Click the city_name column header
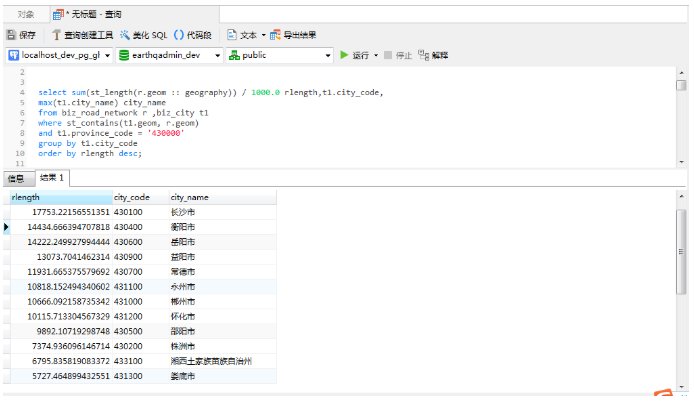 click(x=223, y=197)
